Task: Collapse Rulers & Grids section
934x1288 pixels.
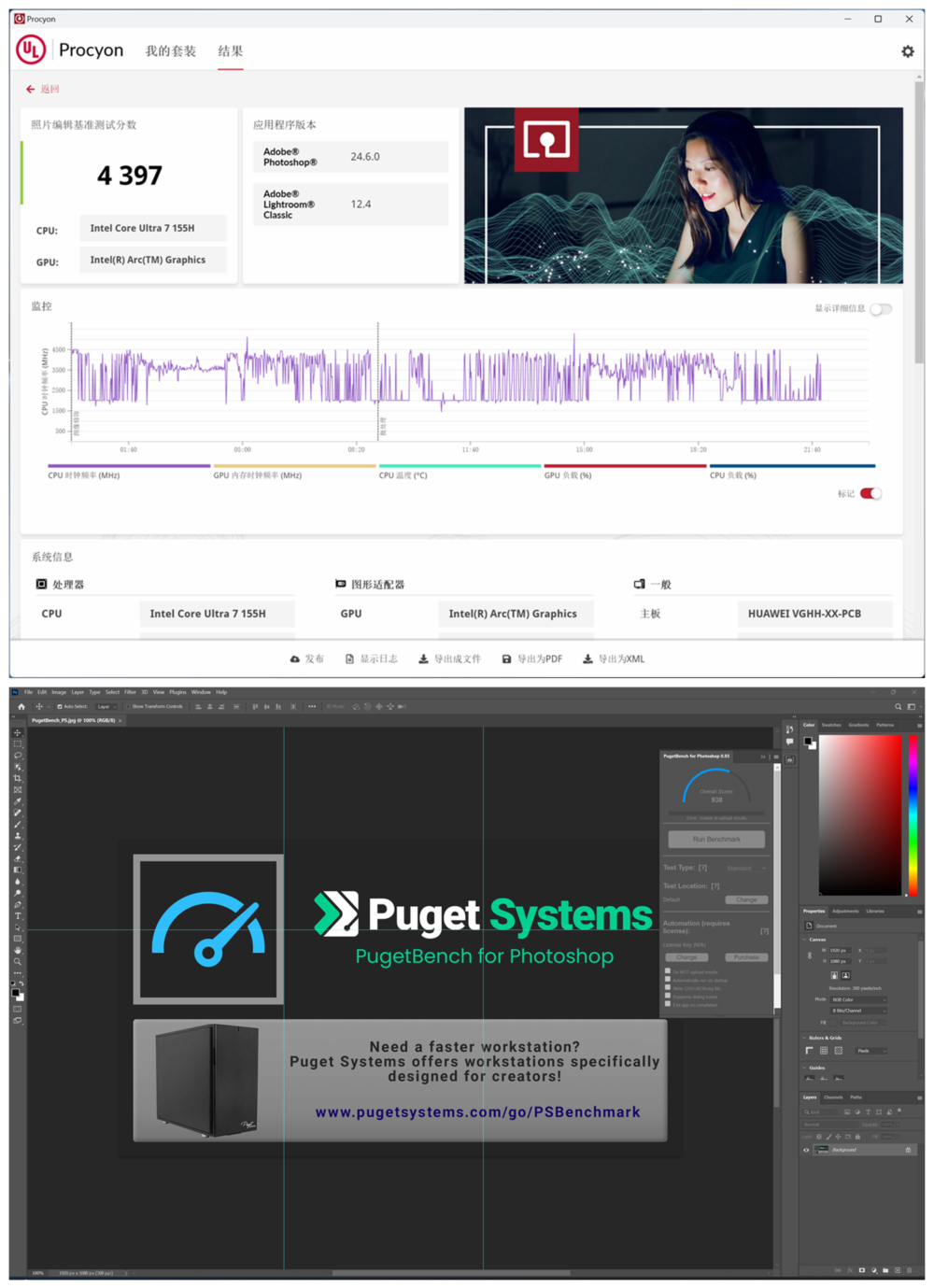Action: point(804,1038)
